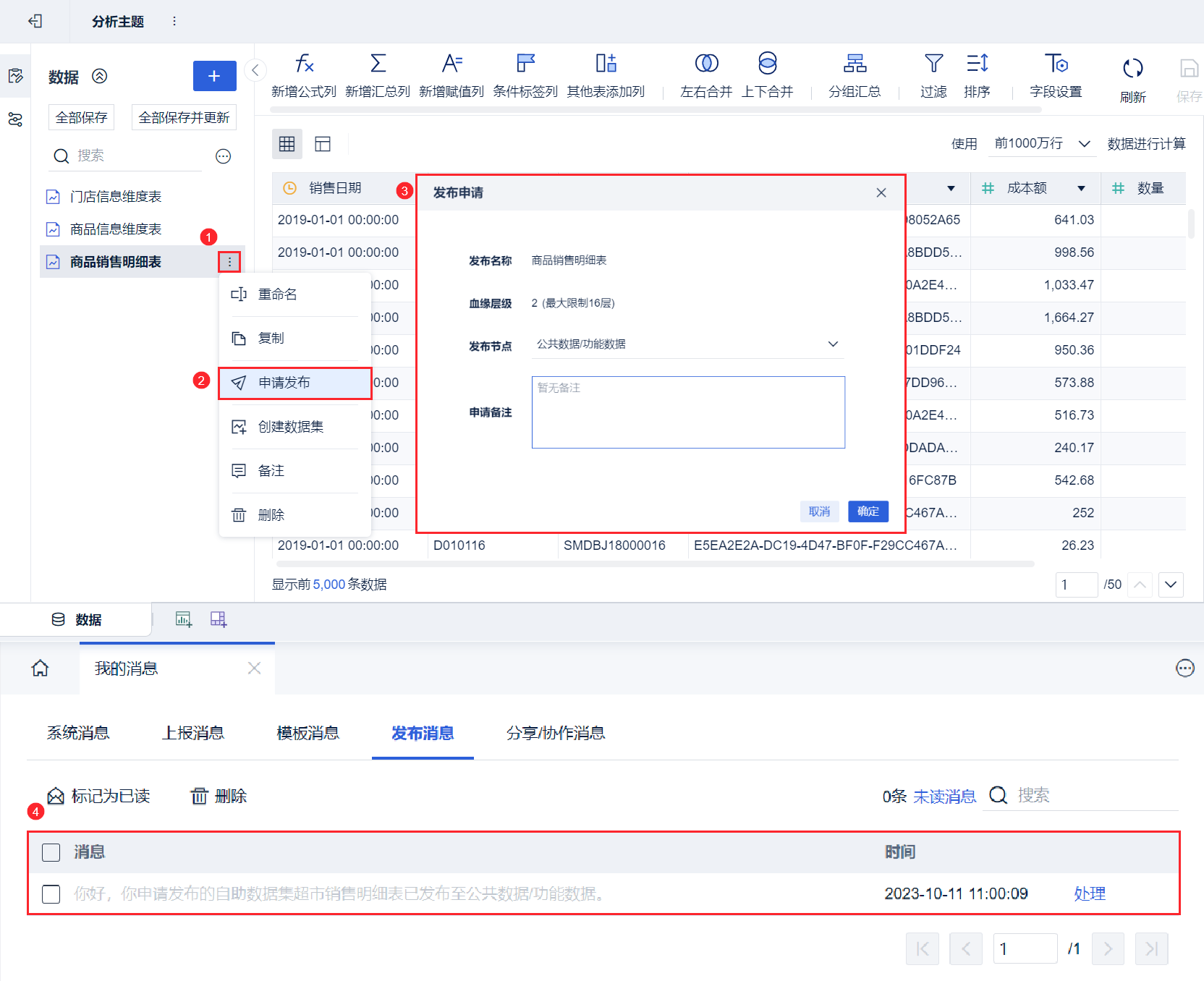Expand the next page down arrow by /50
This screenshot has height=981, width=1204.
(x=1171, y=585)
